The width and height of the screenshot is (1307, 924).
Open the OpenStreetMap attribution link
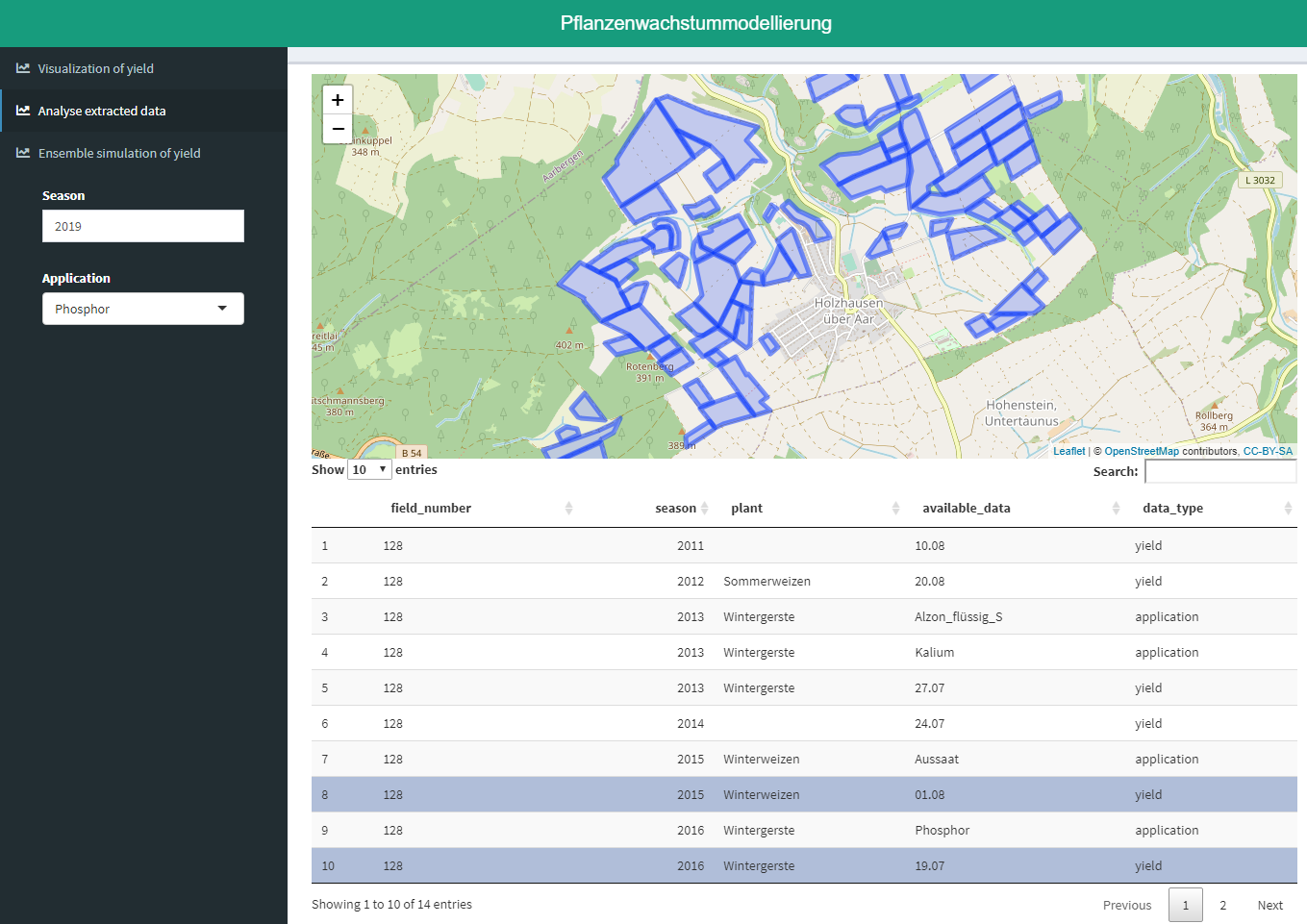tap(1141, 451)
